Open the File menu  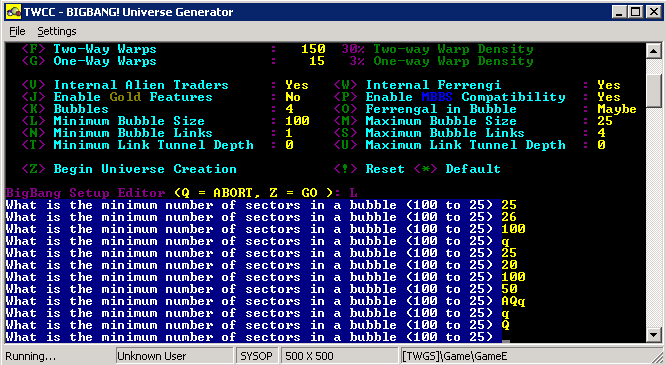[x=17, y=31]
